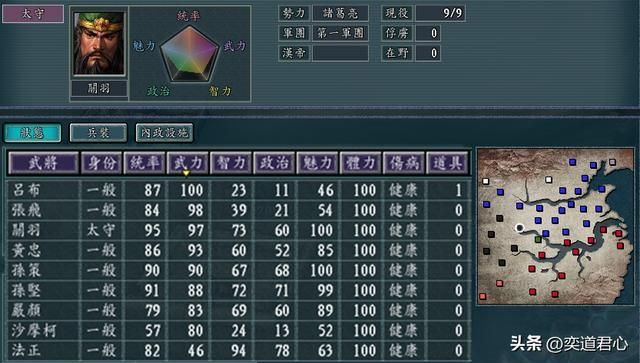640x363 pixels.
Task: Select 黃忠 in the officer list
Action: 26,250
